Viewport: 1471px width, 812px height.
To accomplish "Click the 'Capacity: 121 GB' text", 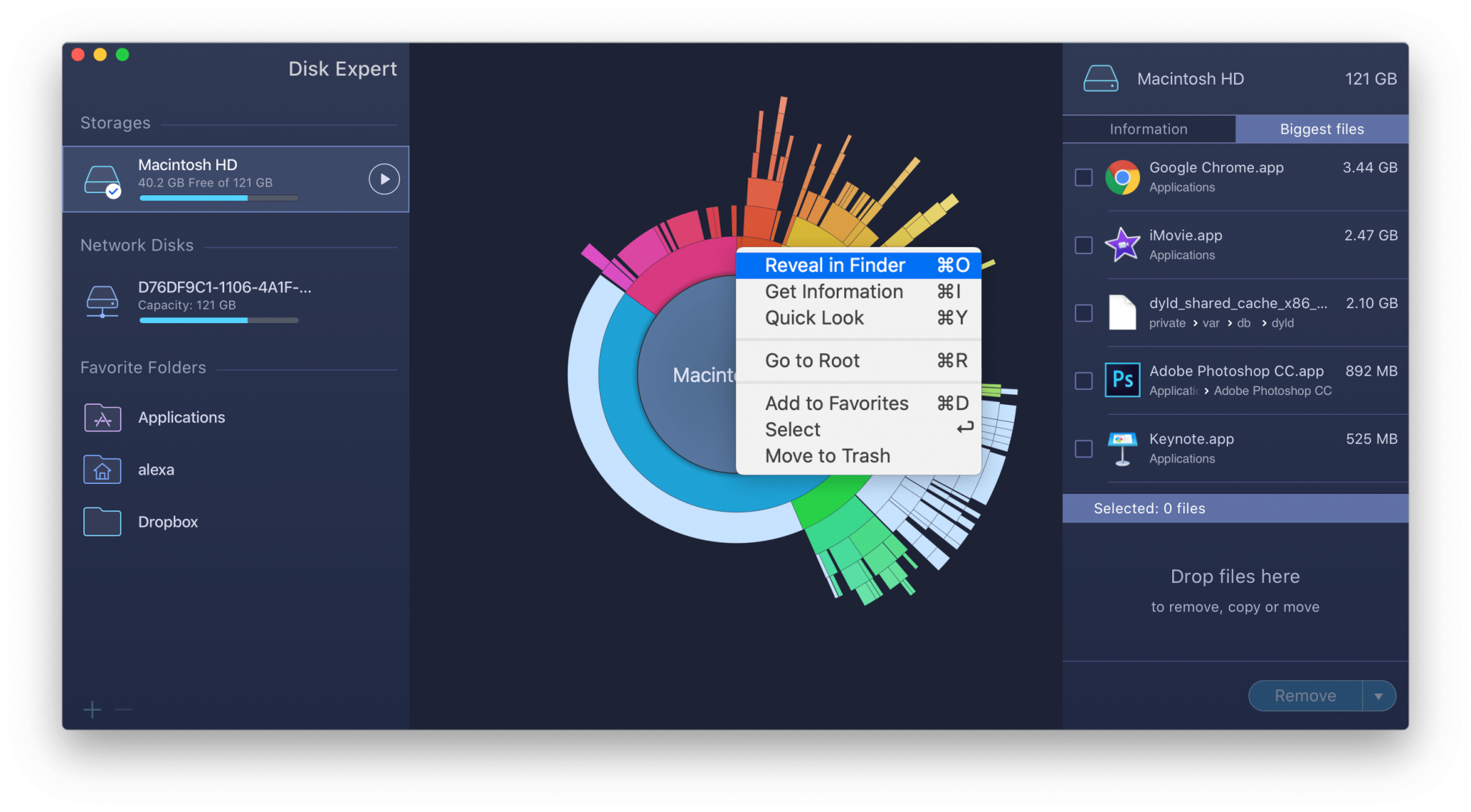I will tap(187, 305).
